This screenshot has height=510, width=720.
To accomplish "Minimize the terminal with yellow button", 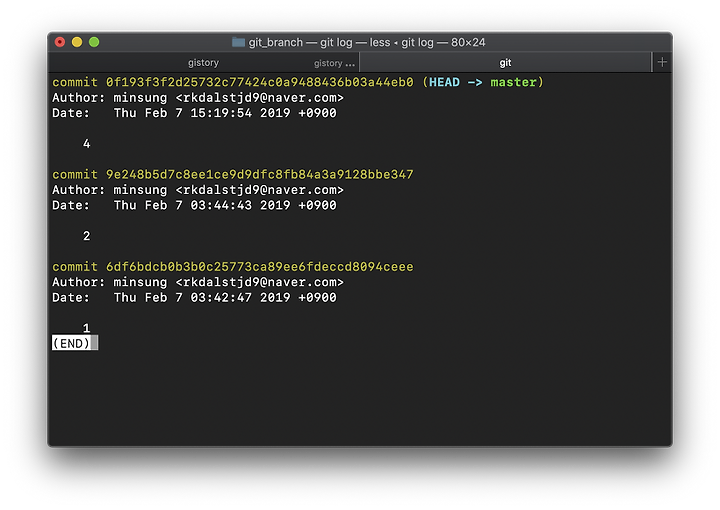I will pyautogui.click(x=77, y=42).
